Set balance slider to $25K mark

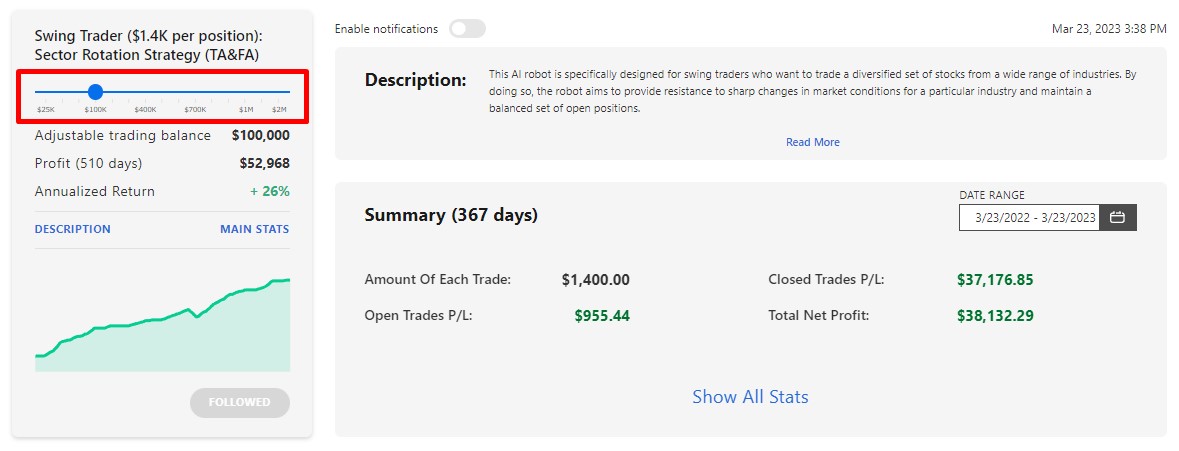pos(45,92)
